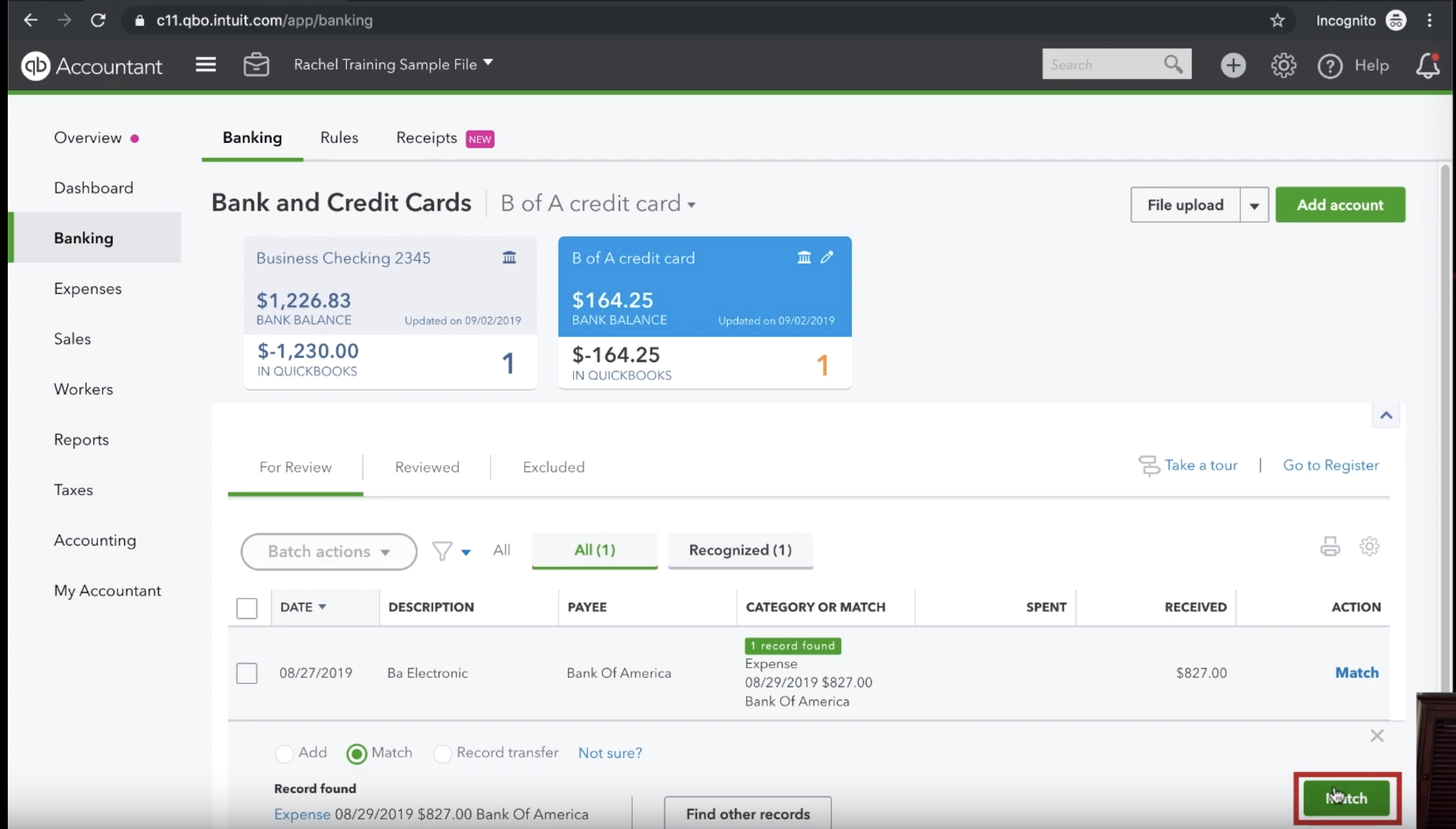Close the expanded transaction panel
Image resolution: width=1456 pixels, height=829 pixels.
click(x=1376, y=735)
